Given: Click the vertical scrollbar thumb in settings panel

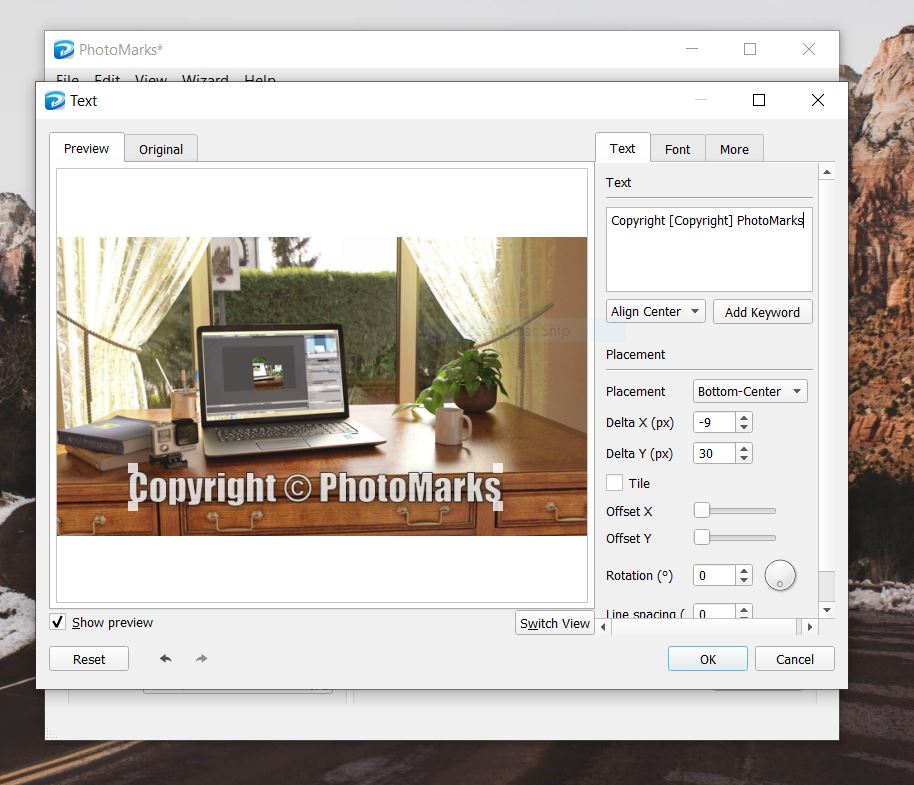Looking at the screenshot, I should coord(827,586).
